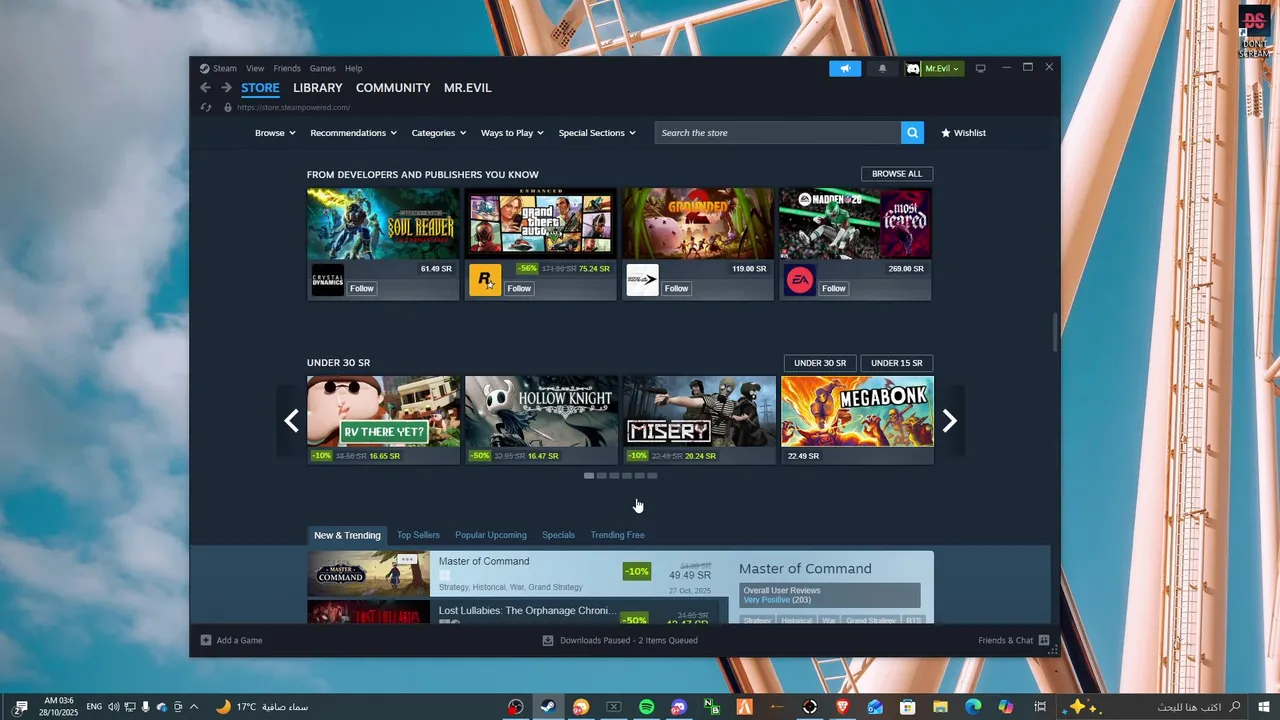This screenshot has height=720, width=1280.
Task: Select the Trending Free tab
Action: 617,535
